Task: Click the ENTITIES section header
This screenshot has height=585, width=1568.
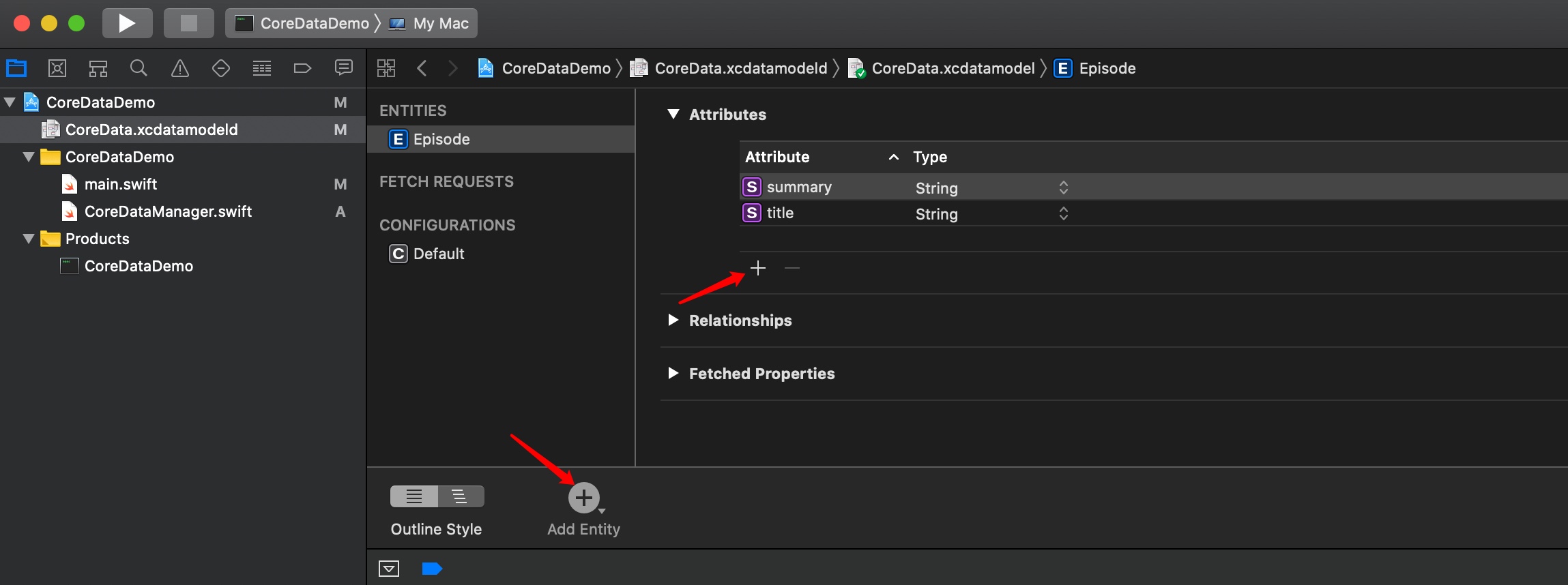Action: click(x=413, y=110)
